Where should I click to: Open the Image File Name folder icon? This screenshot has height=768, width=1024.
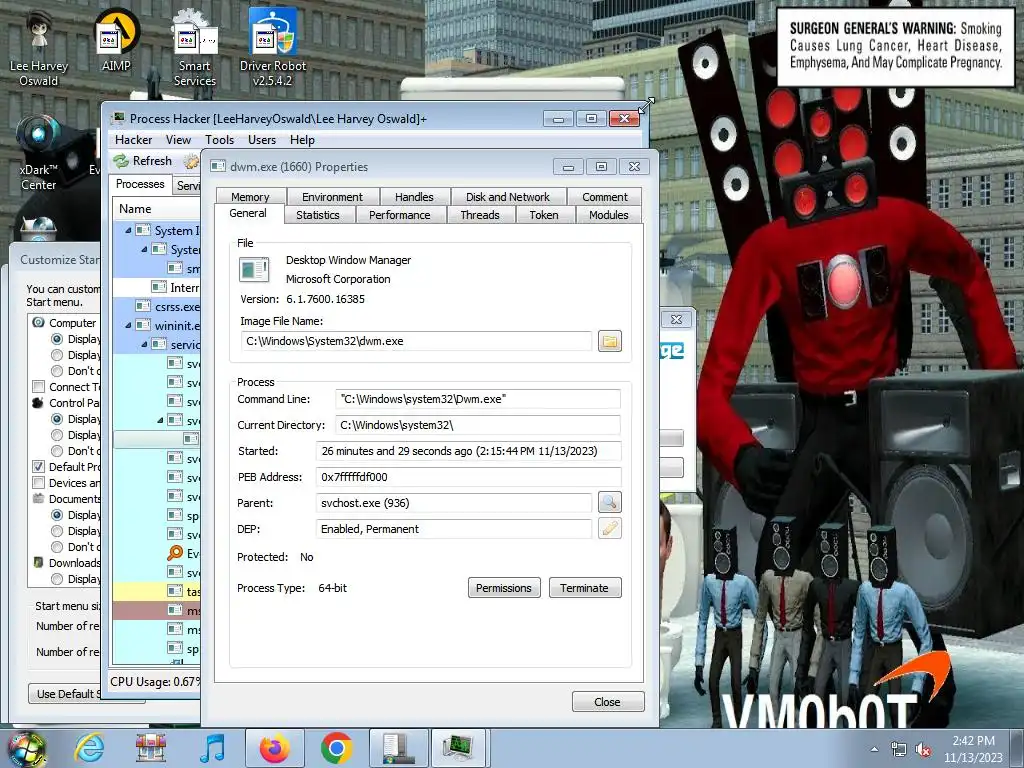coord(609,341)
